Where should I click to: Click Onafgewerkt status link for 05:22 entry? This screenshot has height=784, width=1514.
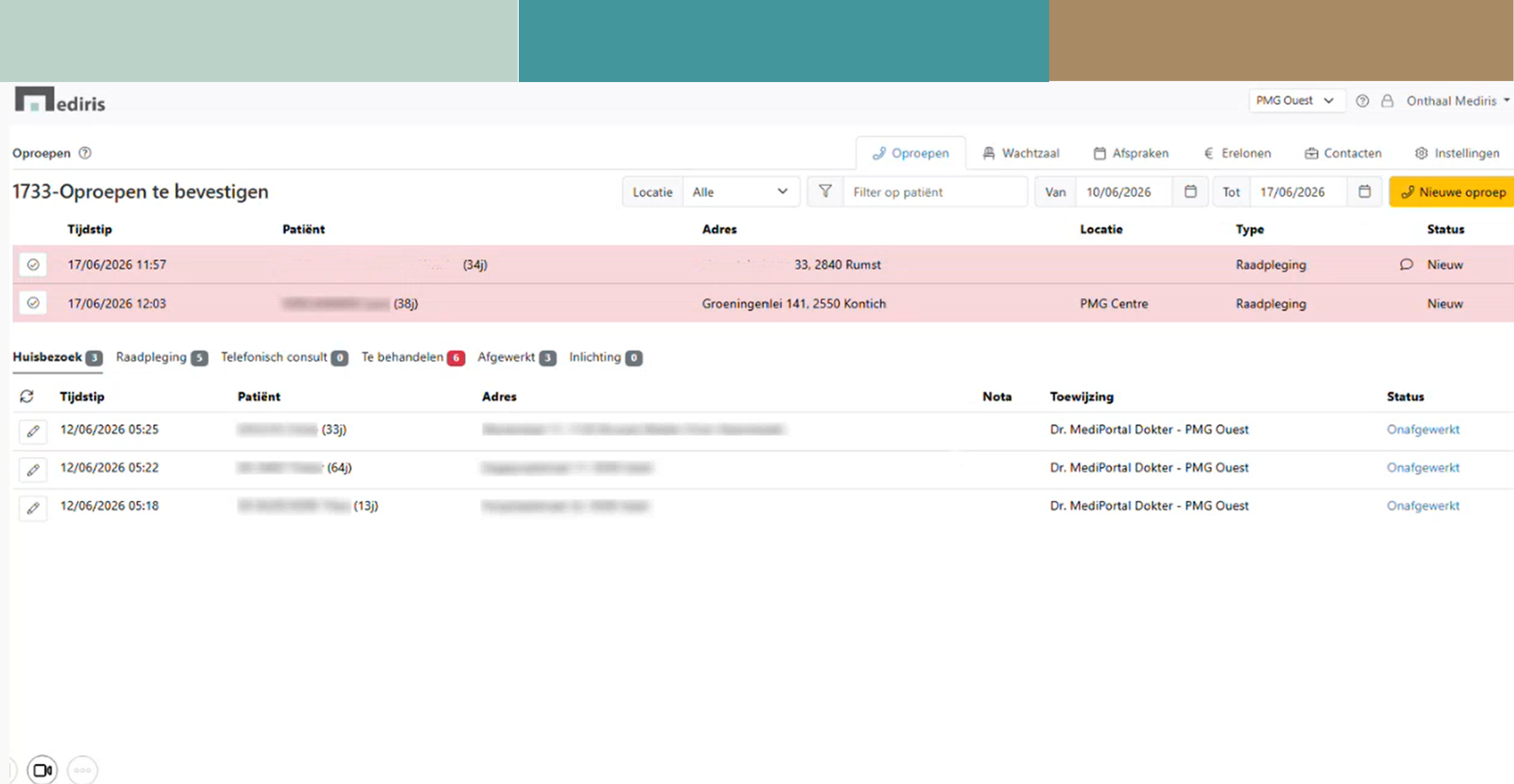[x=1423, y=467]
